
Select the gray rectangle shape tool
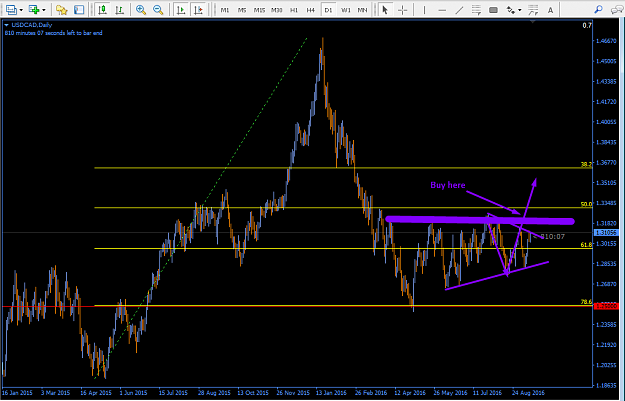[x=493, y=10]
